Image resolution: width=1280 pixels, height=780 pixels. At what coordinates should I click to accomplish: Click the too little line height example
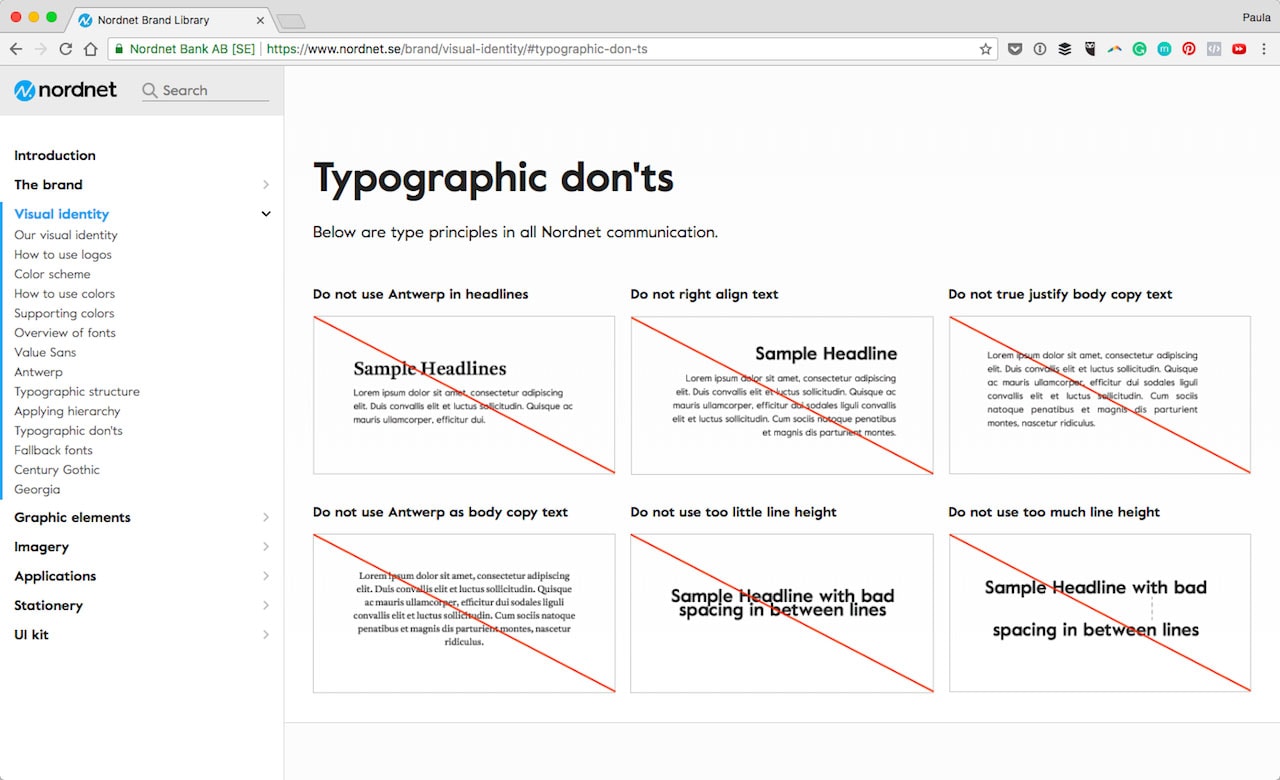[782, 613]
